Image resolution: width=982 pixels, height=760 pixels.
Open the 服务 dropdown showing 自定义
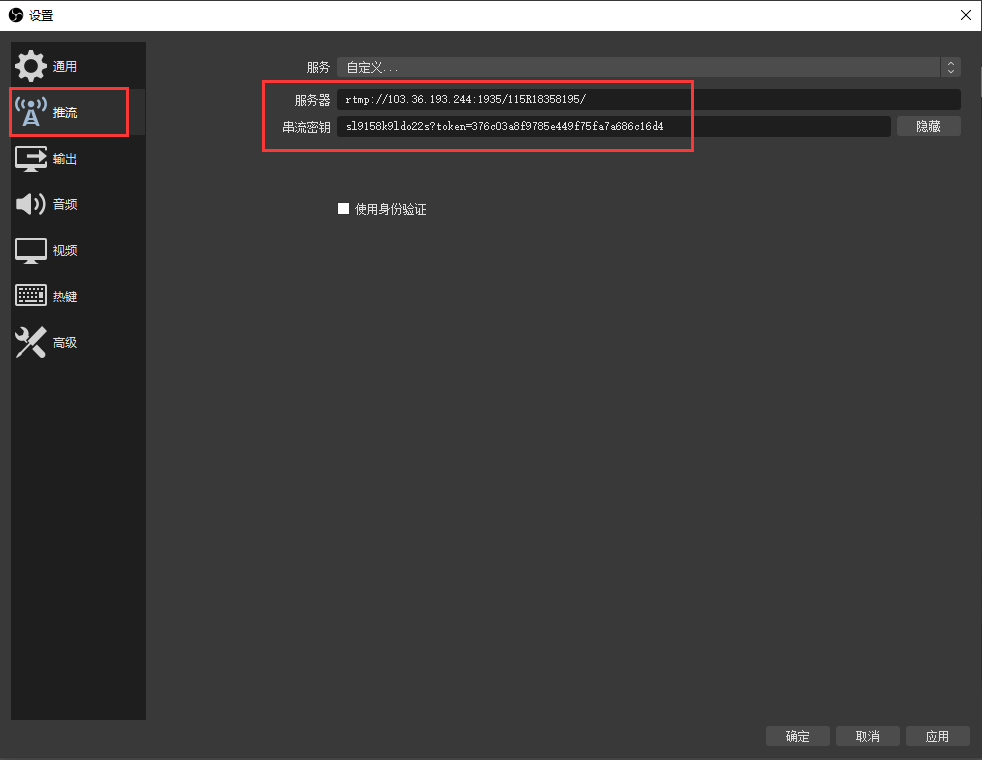pyautogui.click(x=640, y=67)
